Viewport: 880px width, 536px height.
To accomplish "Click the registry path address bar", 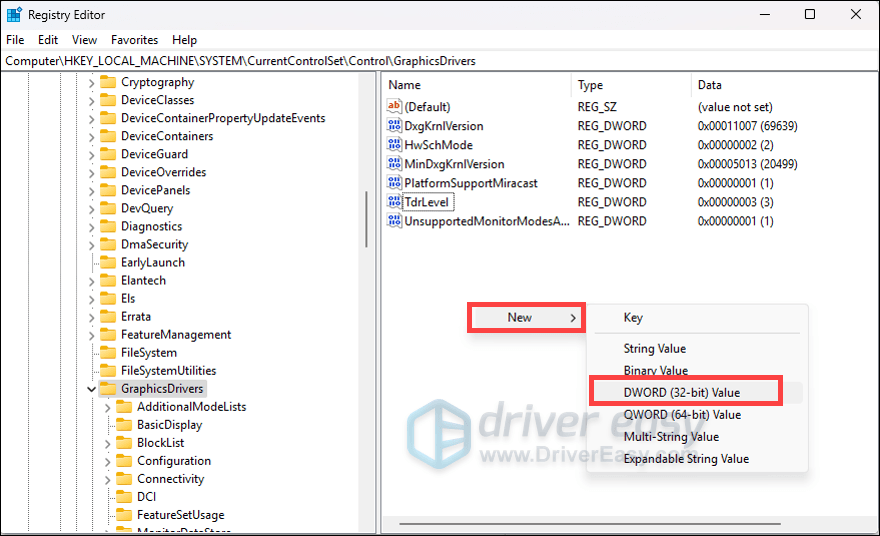I will coord(440,61).
